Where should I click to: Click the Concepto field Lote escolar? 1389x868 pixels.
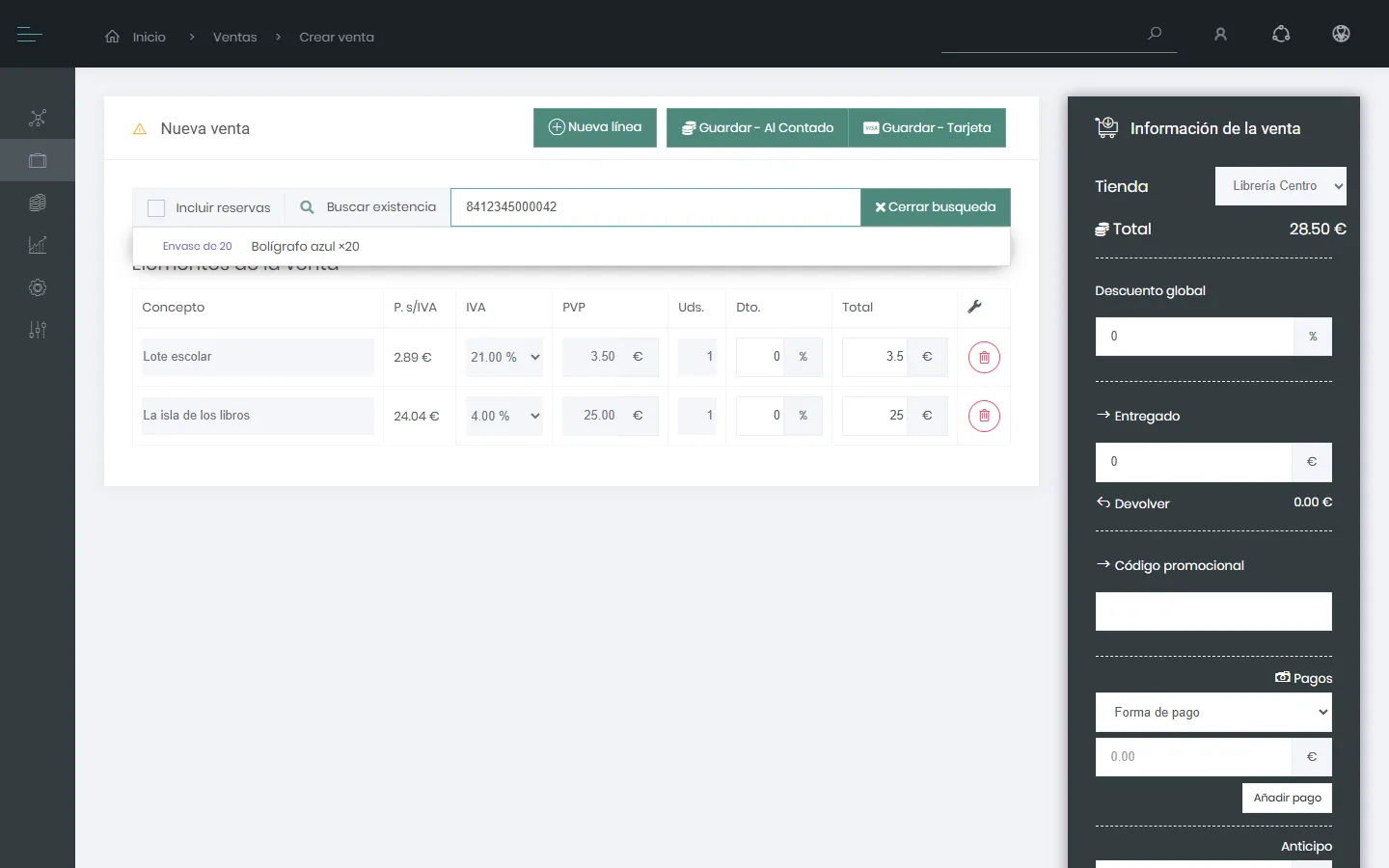pos(258,357)
